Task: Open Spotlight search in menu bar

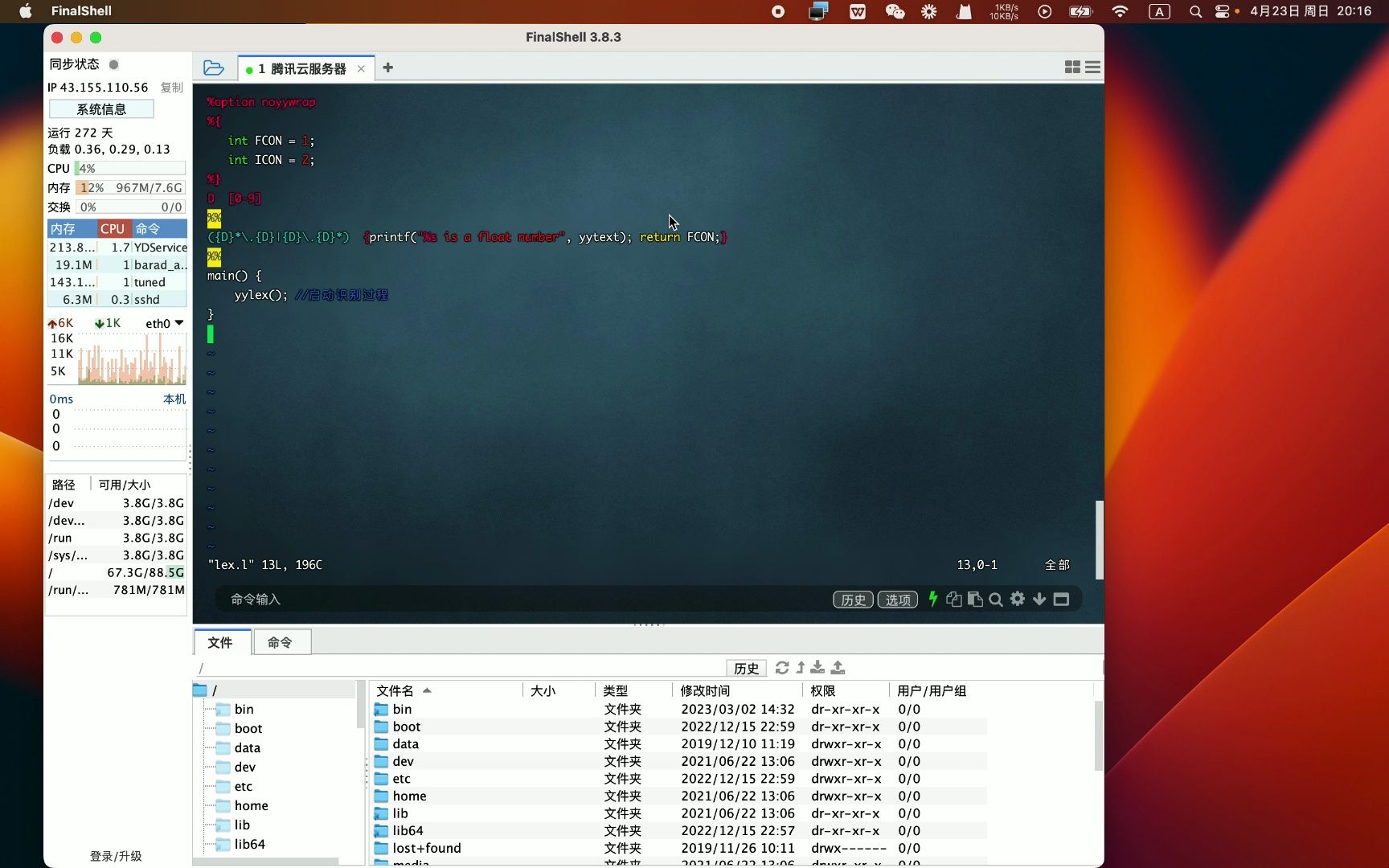Action: pyautogui.click(x=1195, y=11)
